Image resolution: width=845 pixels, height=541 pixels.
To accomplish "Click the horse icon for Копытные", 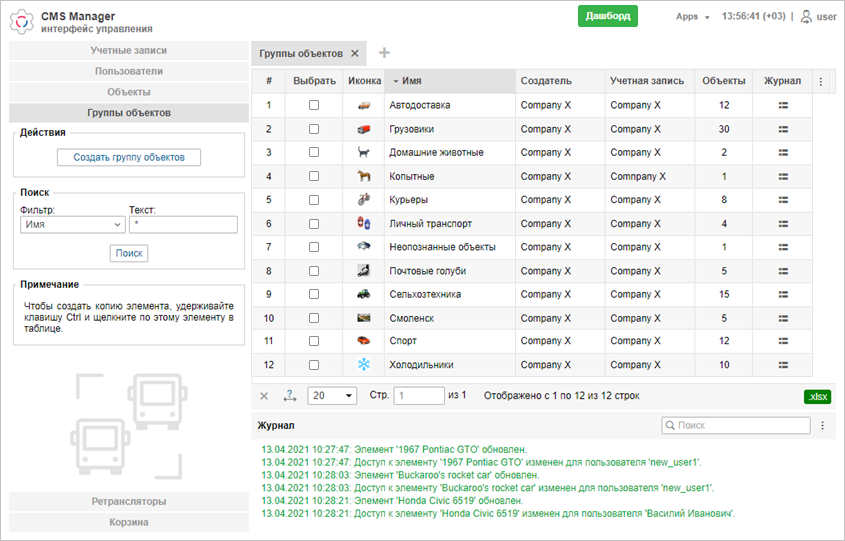I will click(x=364, y=176).
